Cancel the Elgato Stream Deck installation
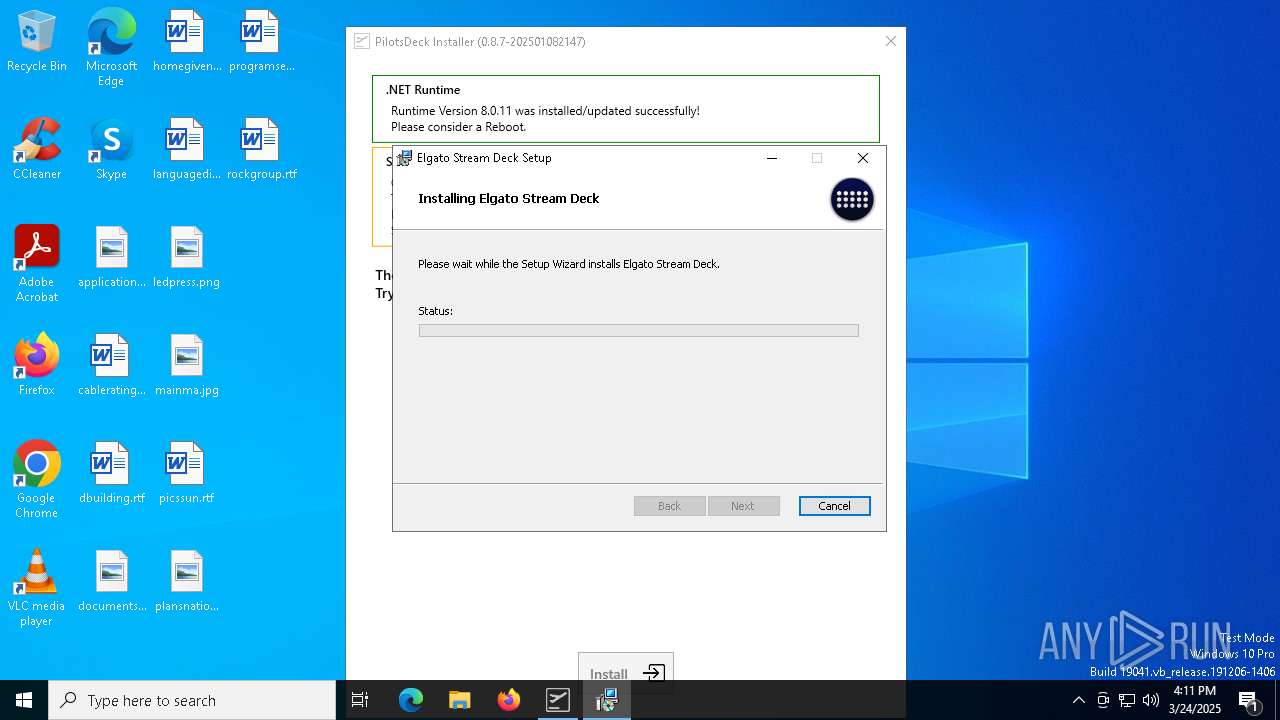 click(835, 506)
